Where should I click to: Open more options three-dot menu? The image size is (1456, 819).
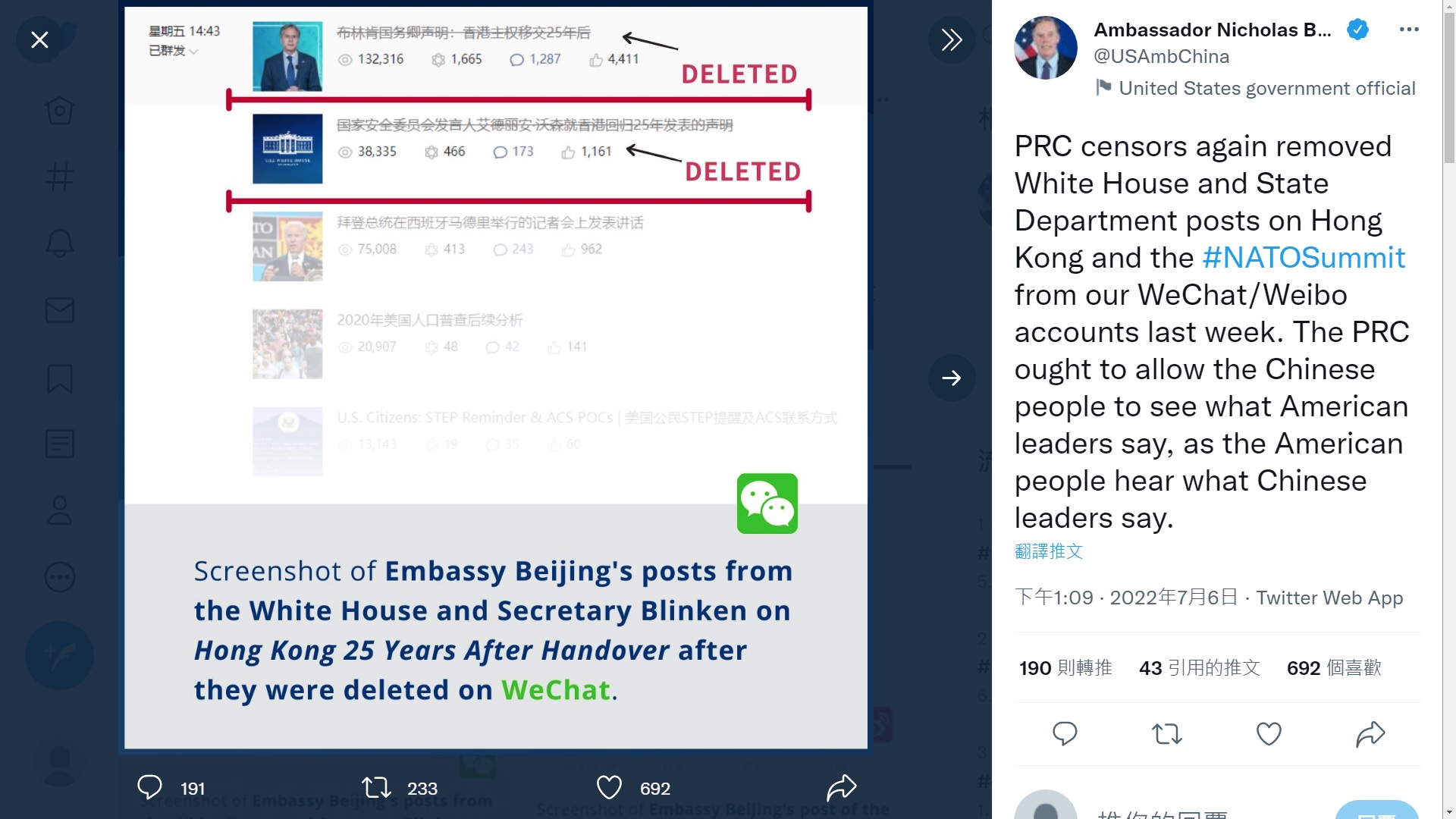coord(1408,30)
